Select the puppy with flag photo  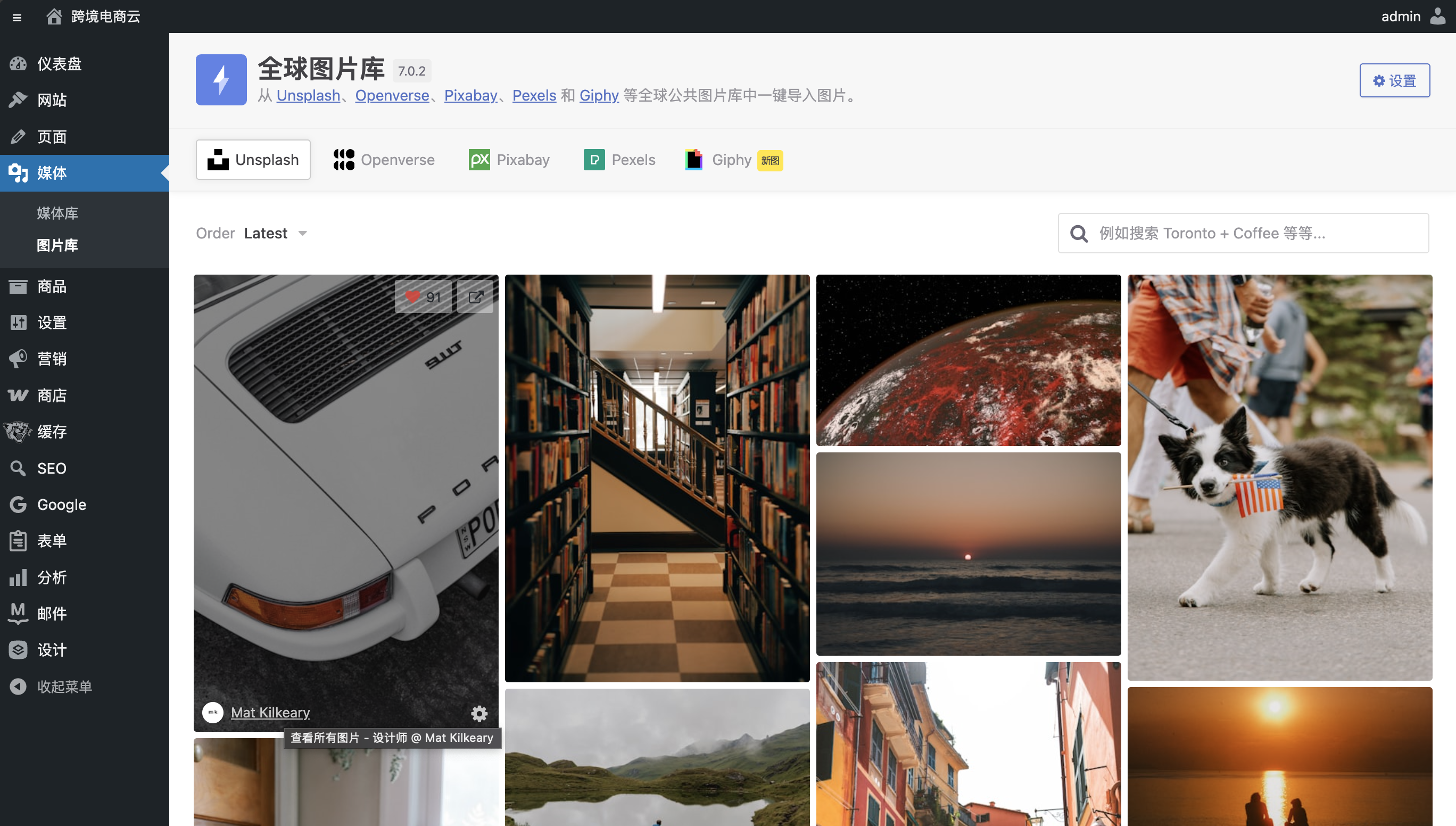(x=1280, y=478)
